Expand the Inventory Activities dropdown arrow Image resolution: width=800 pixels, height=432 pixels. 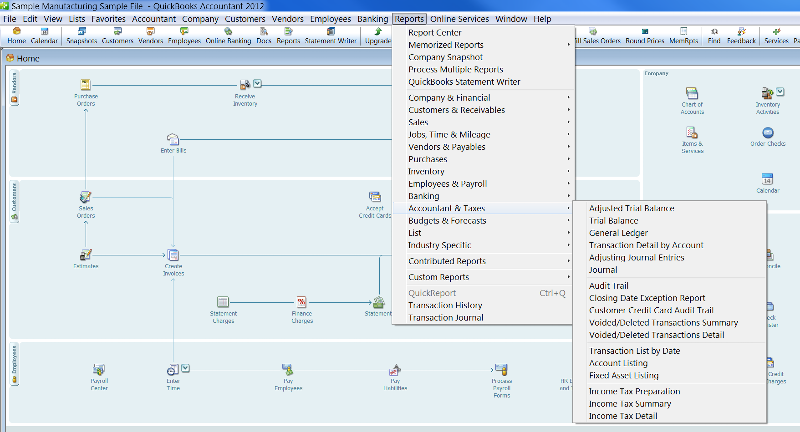tap(780, 92)
